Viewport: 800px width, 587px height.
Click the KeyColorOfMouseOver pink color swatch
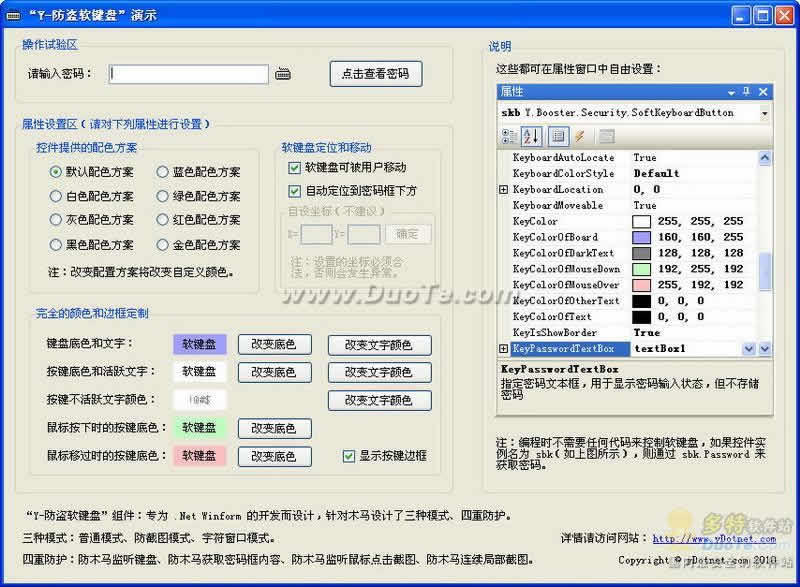coord(641,285)
